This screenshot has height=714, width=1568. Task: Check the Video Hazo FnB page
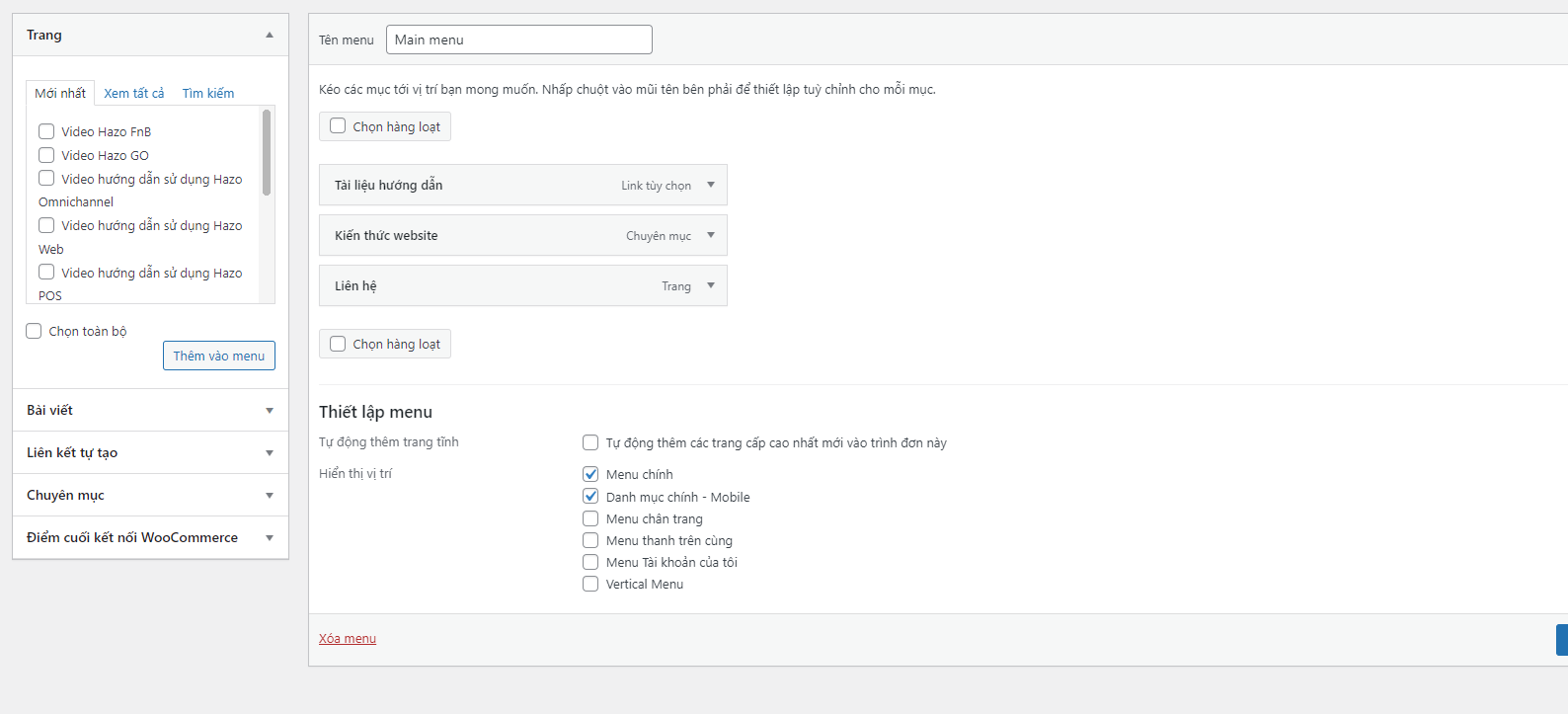46,131
